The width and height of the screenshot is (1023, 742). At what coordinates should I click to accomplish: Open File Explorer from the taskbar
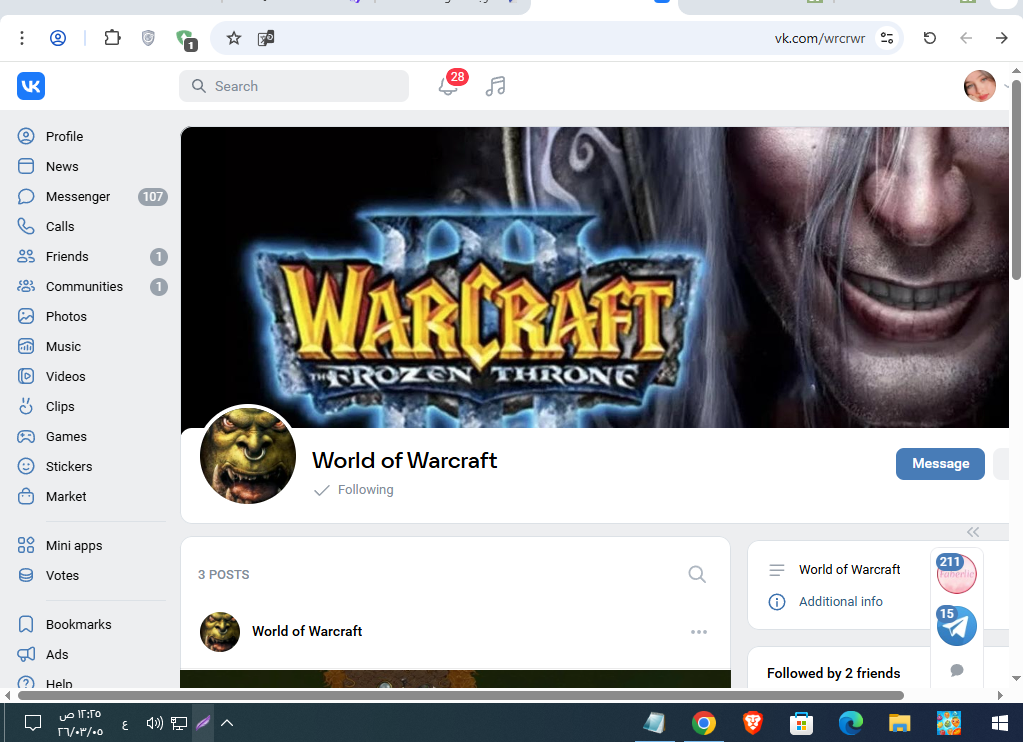point(899,723)
